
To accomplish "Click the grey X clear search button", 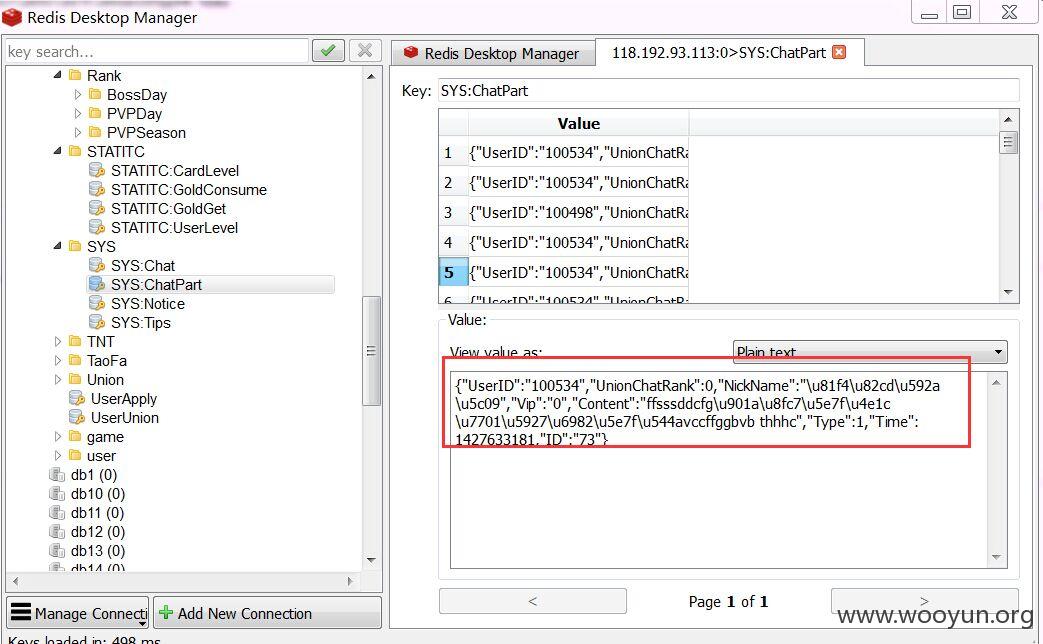I will coord(365,51).
